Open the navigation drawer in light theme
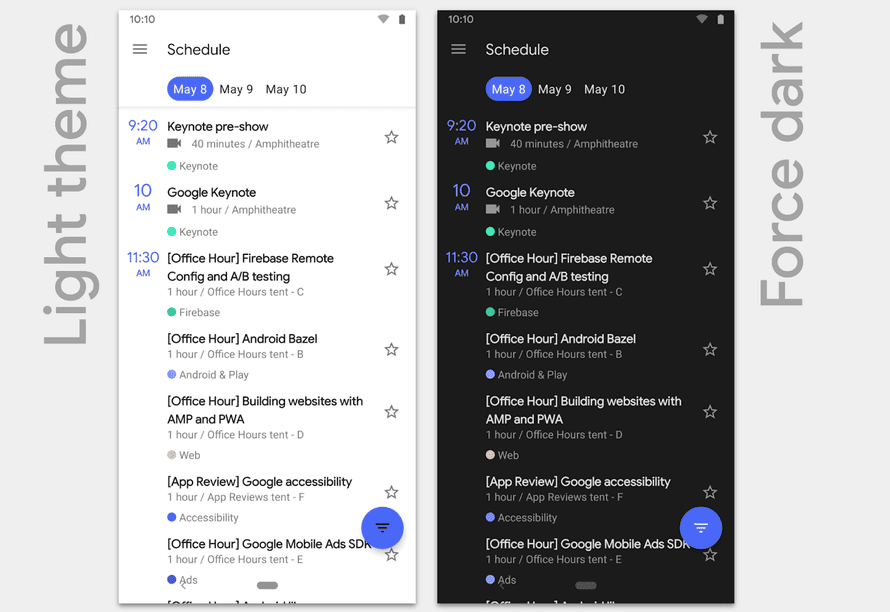 coord(139,49)
